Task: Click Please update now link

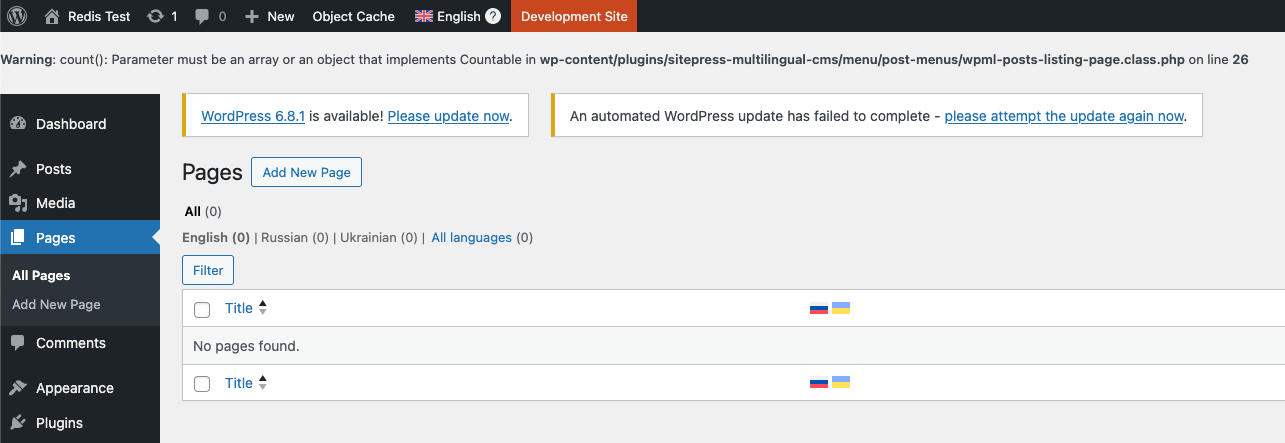Action: 449,116
